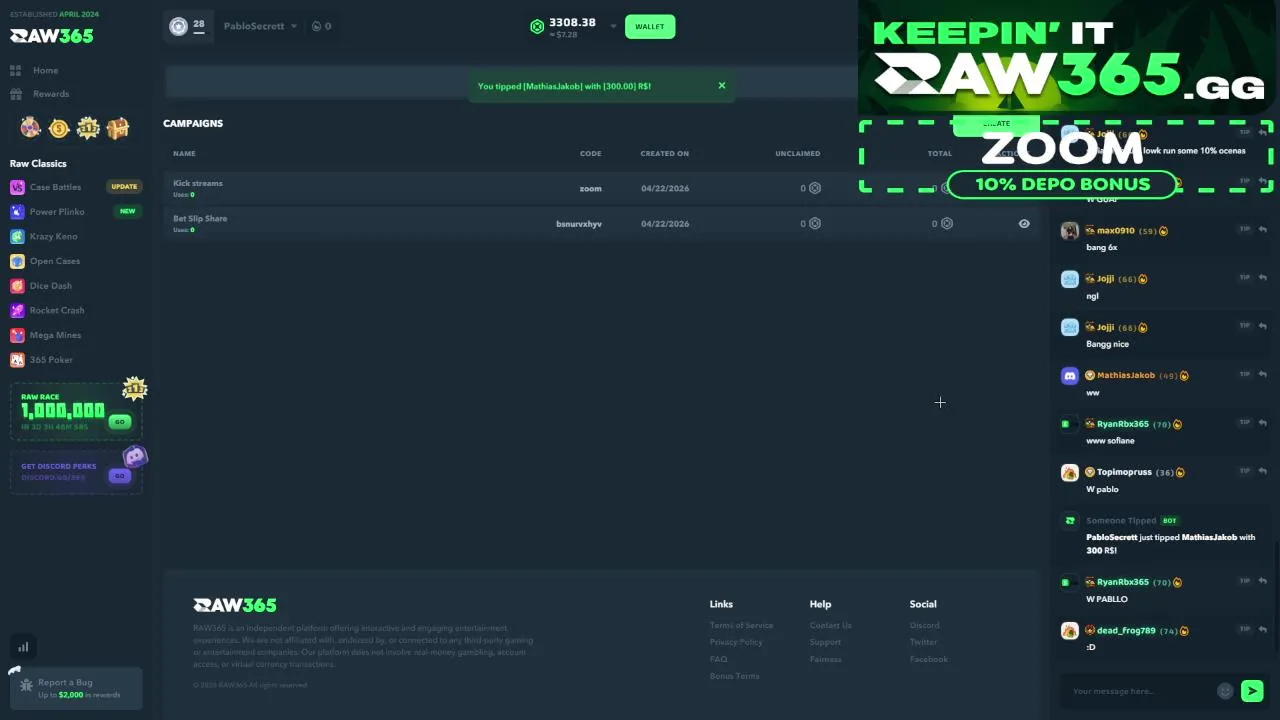This screenshot has height=720, width=1280.
Task: Open Twitter social footer link
Action: (923, 642)
